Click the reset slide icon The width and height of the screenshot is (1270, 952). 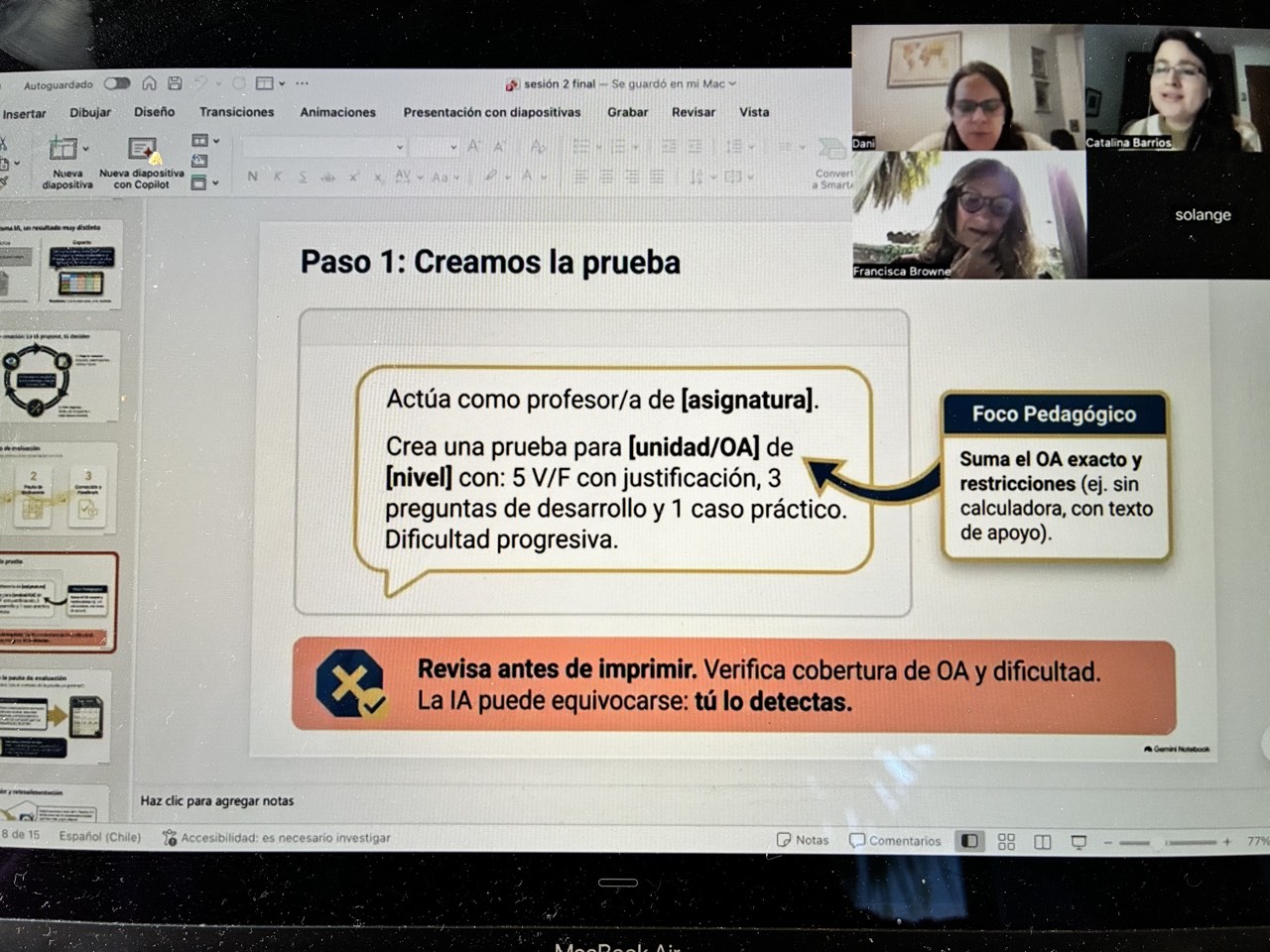click(x=199, y=161)
